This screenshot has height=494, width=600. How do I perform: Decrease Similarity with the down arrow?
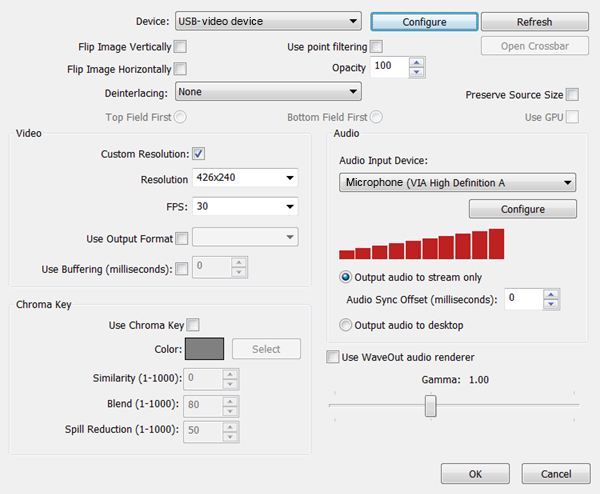click(230, 384)
